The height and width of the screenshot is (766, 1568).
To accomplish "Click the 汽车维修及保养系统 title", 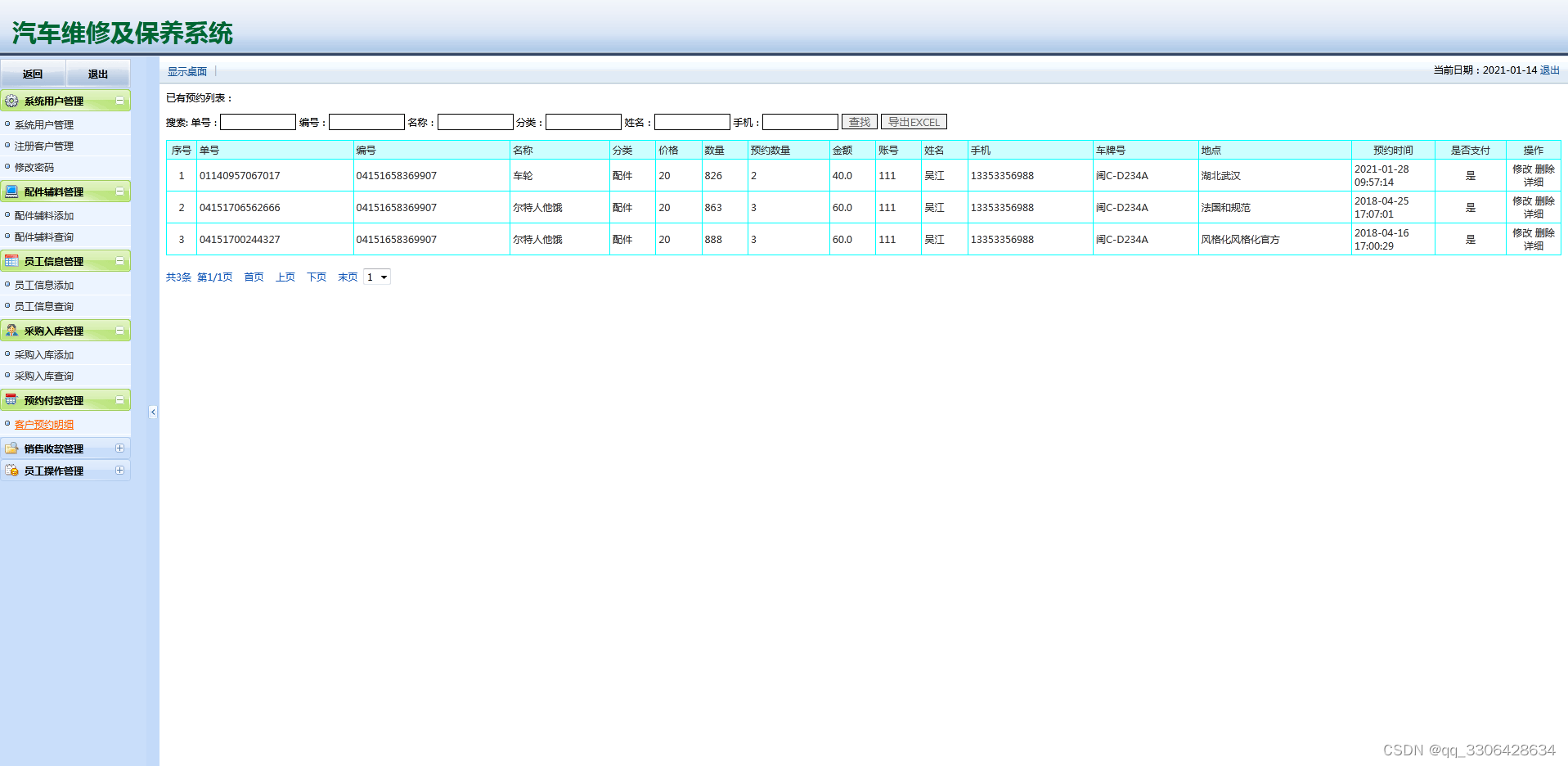I will pos(123,33).
